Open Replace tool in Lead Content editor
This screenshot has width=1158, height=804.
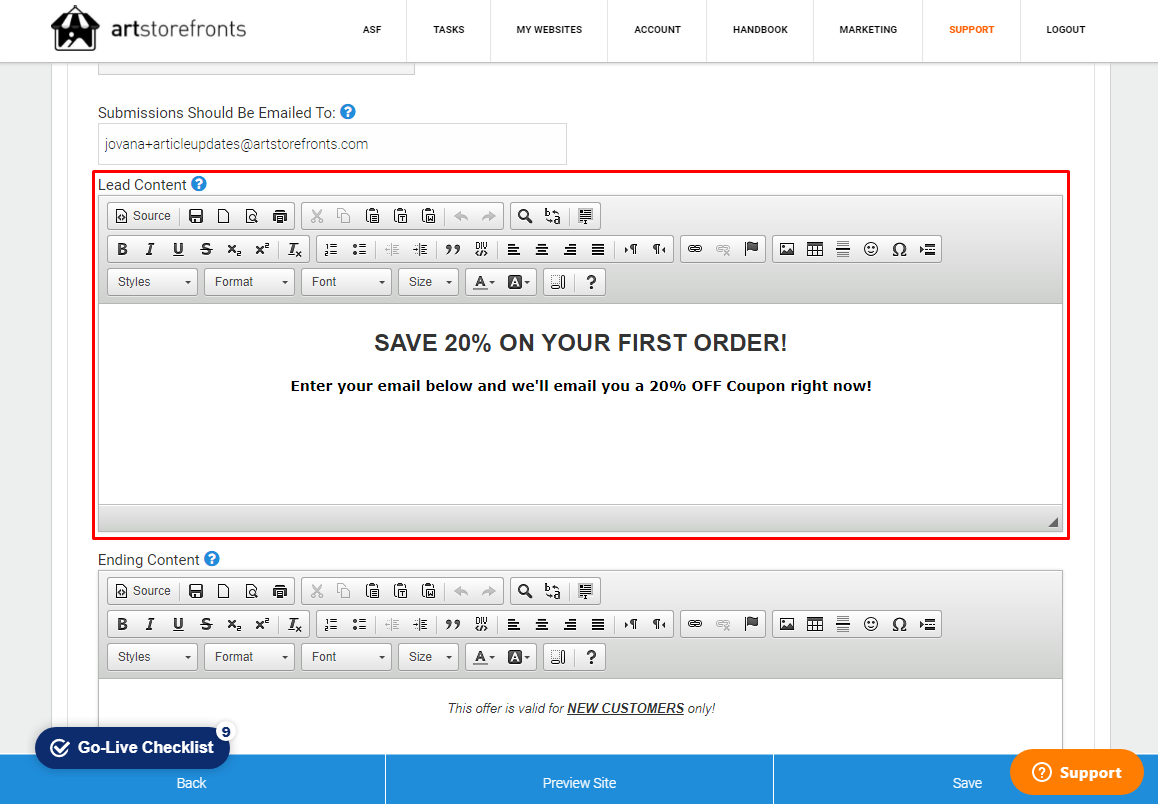click(x=552, y=216)
